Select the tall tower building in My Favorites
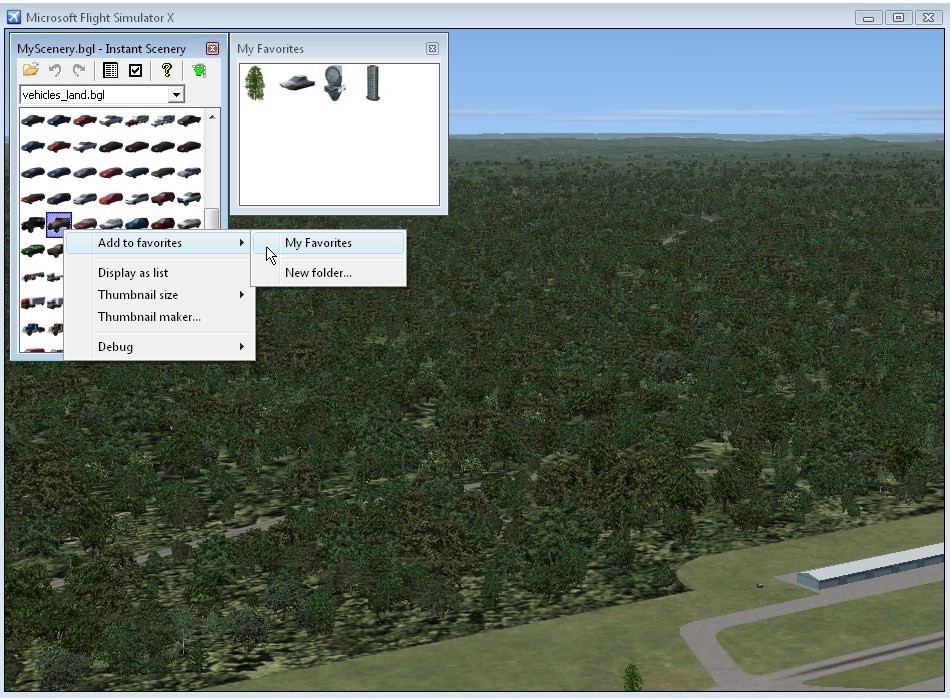The height and width of the screenshot is (700, 950). 373,84
